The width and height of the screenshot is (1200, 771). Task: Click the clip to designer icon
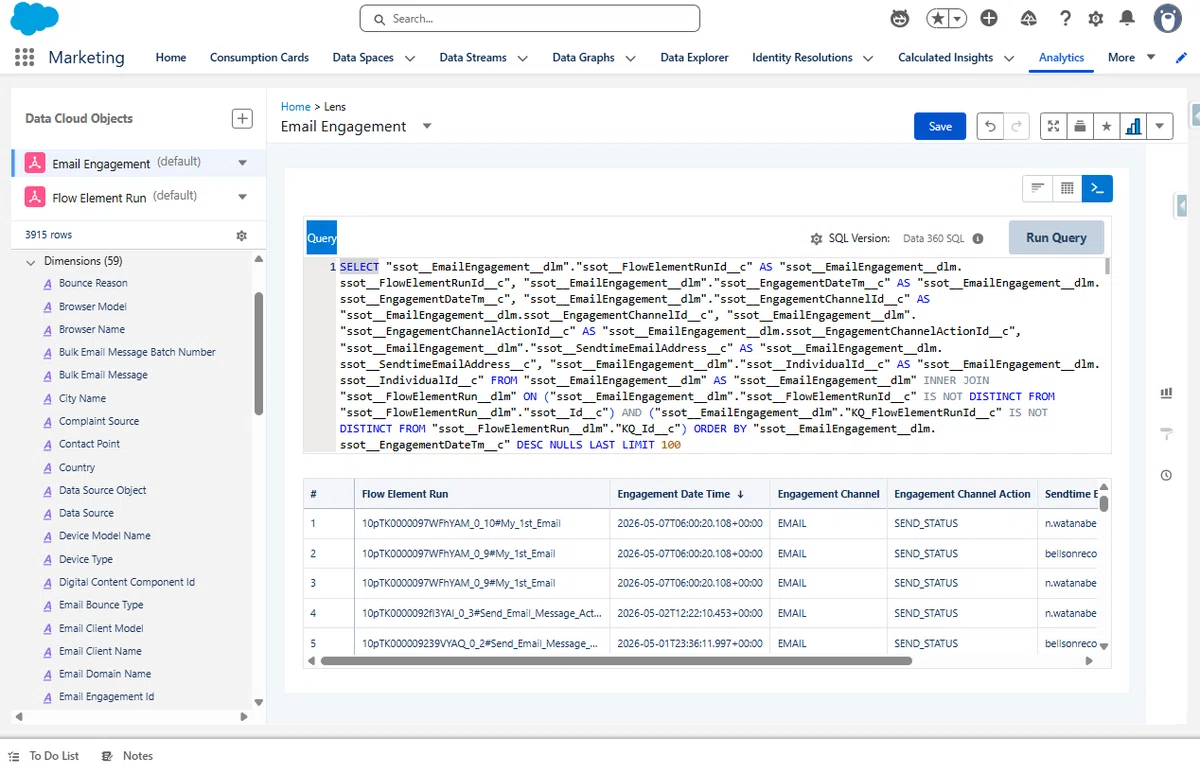[x=1080, y=126]
